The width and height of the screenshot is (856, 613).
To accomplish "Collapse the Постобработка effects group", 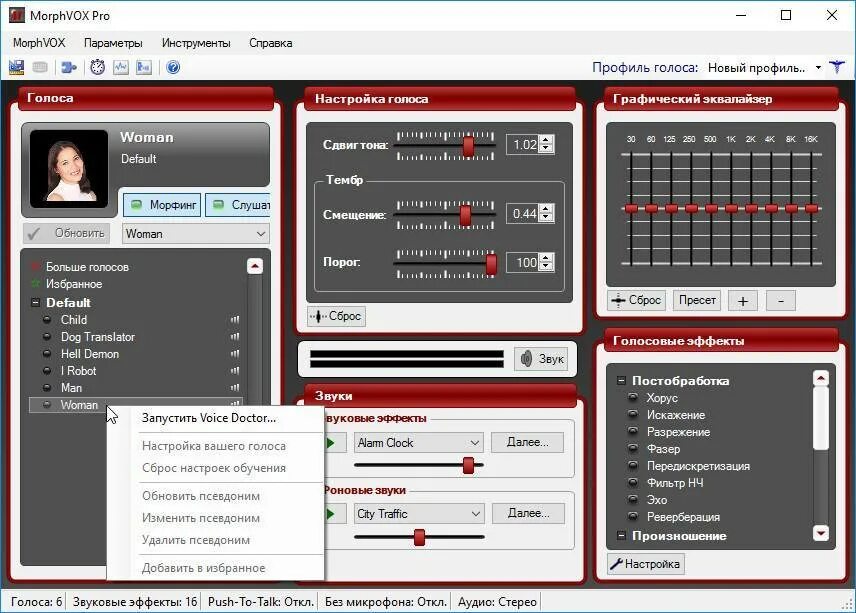I will tap(621, 380).
